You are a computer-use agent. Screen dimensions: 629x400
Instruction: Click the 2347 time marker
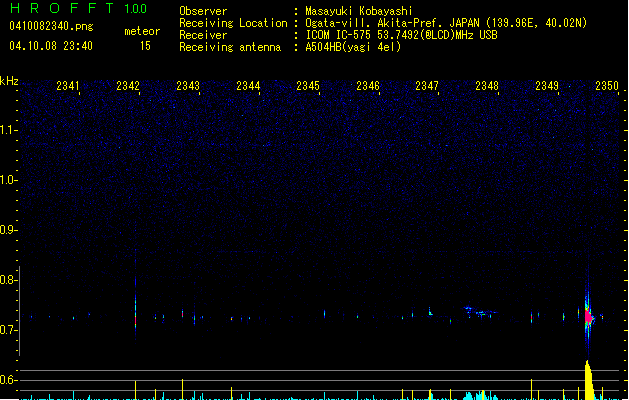point(427,86)
